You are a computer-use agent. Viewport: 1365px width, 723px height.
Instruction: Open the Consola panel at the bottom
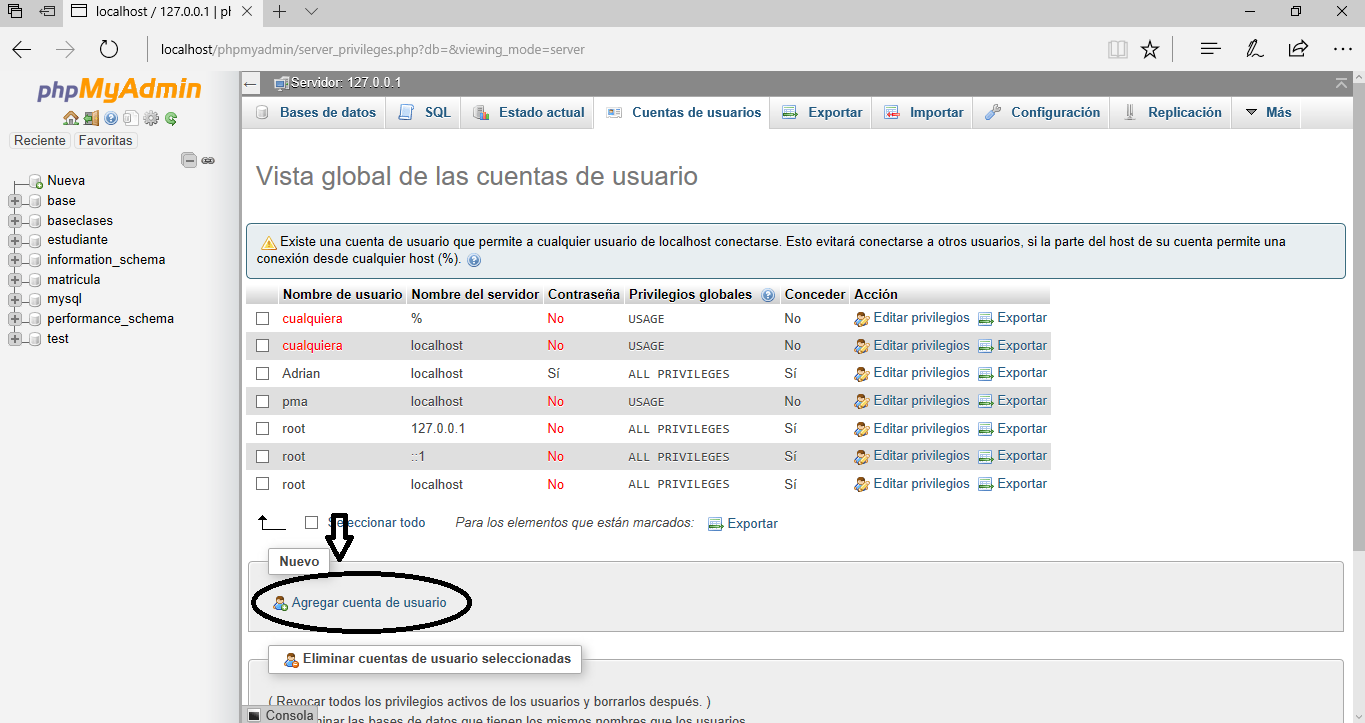pyautogui.click(x=282, y=714)
